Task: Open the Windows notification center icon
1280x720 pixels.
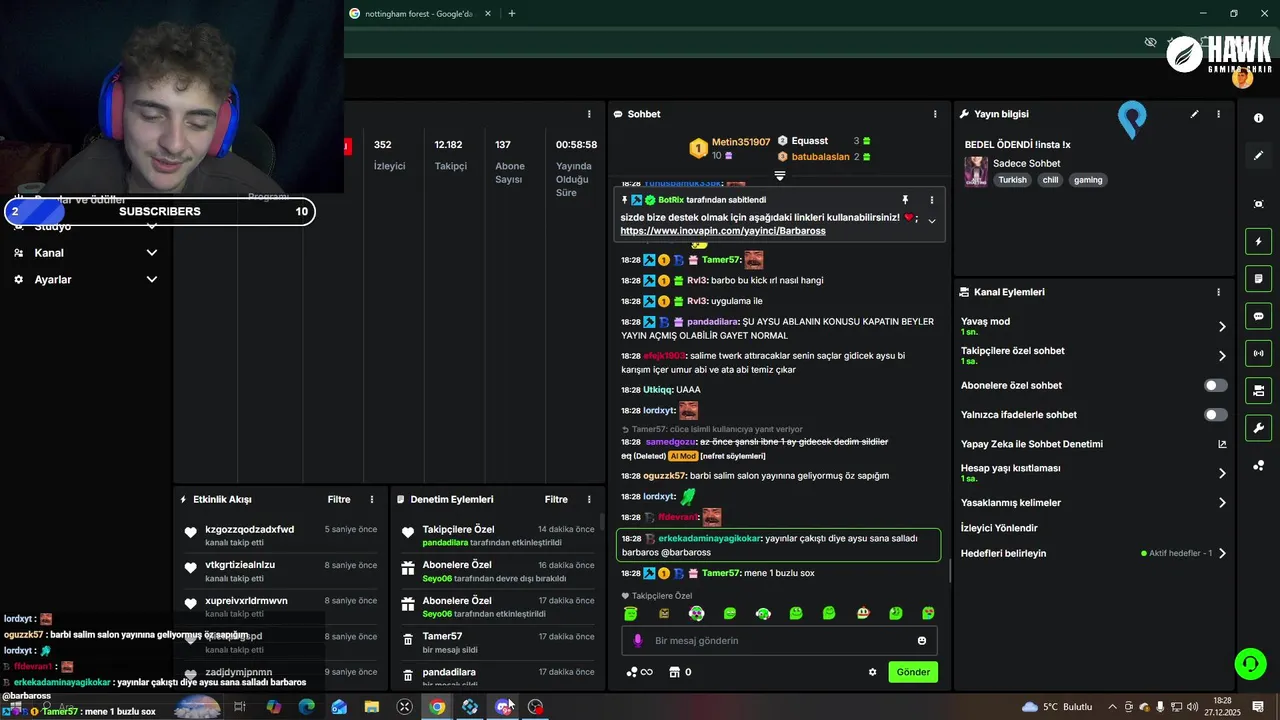Action: (x=1258, y=707)
